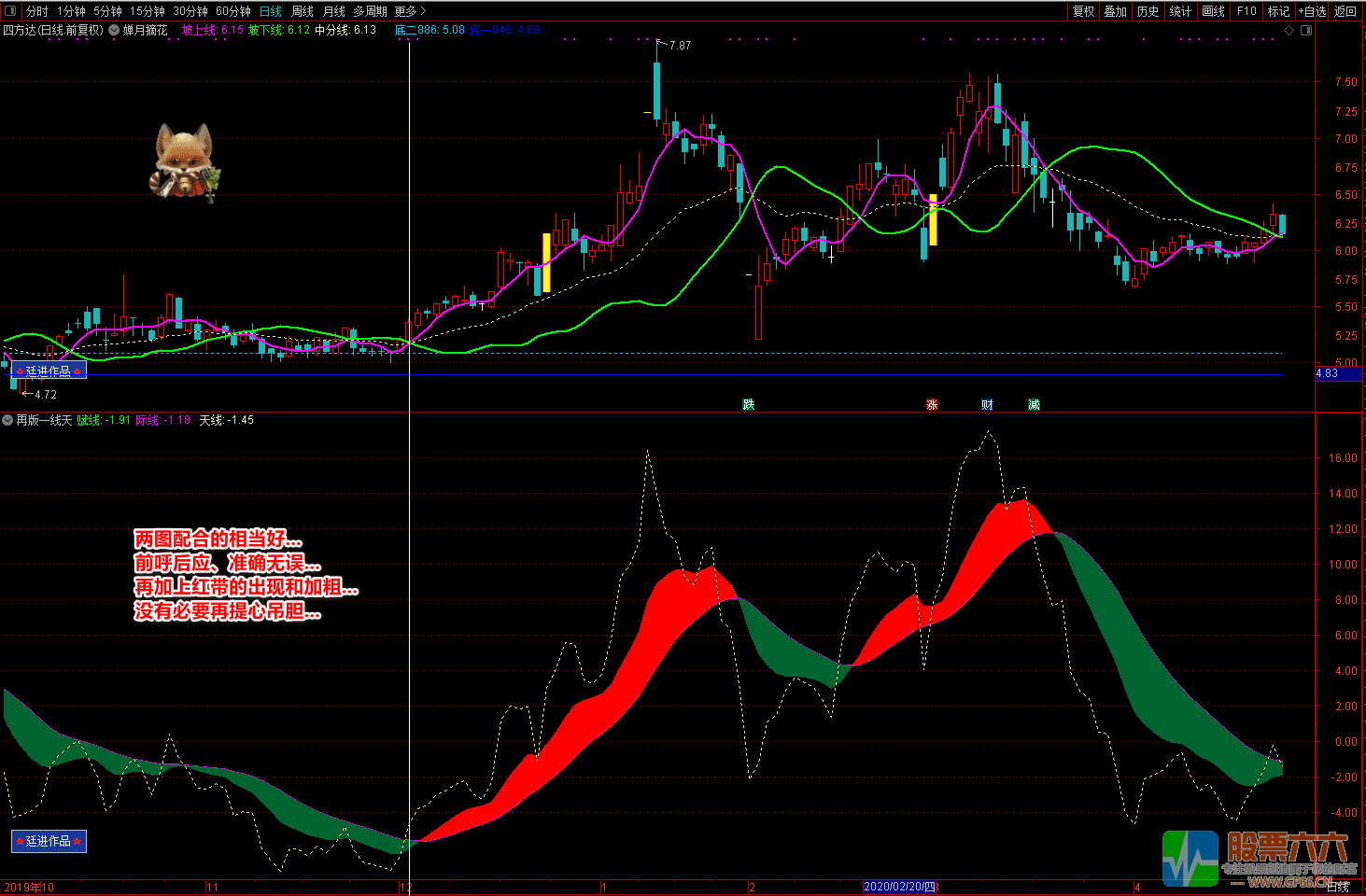The image size is (1366, 896).
Task: Click the red 涨 event marker
Action: (932, 404)
